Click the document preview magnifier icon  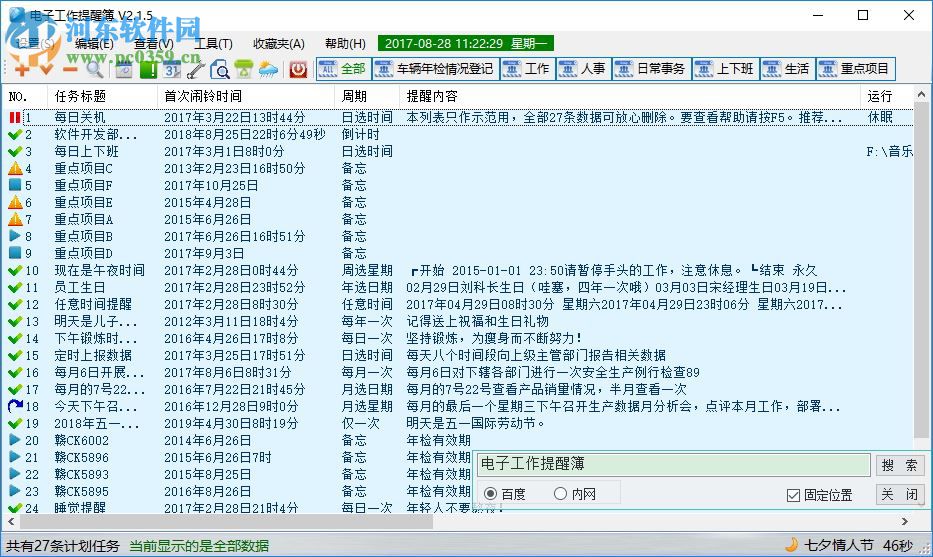click(220, 70)
